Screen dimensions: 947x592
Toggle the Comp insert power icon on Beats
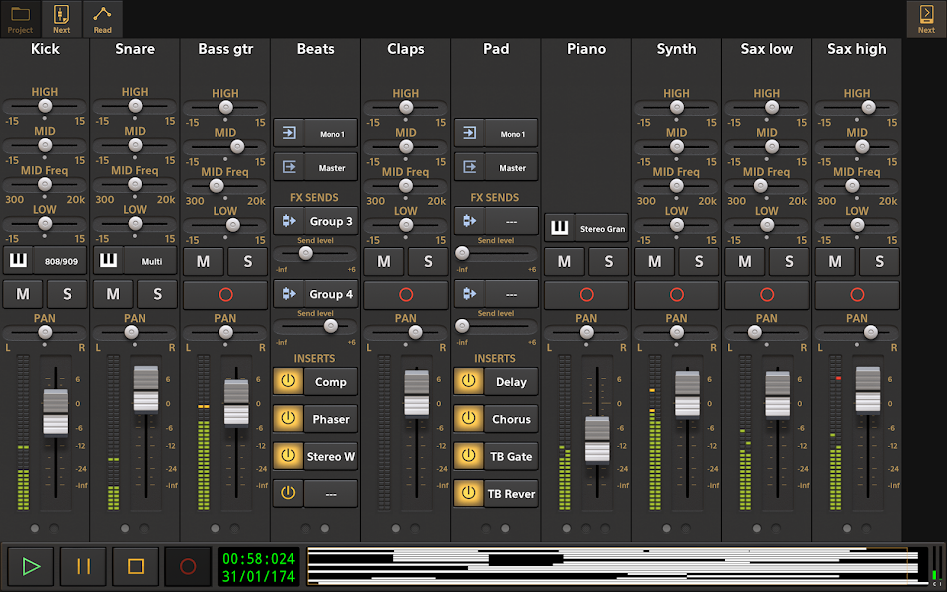point(287,382)
